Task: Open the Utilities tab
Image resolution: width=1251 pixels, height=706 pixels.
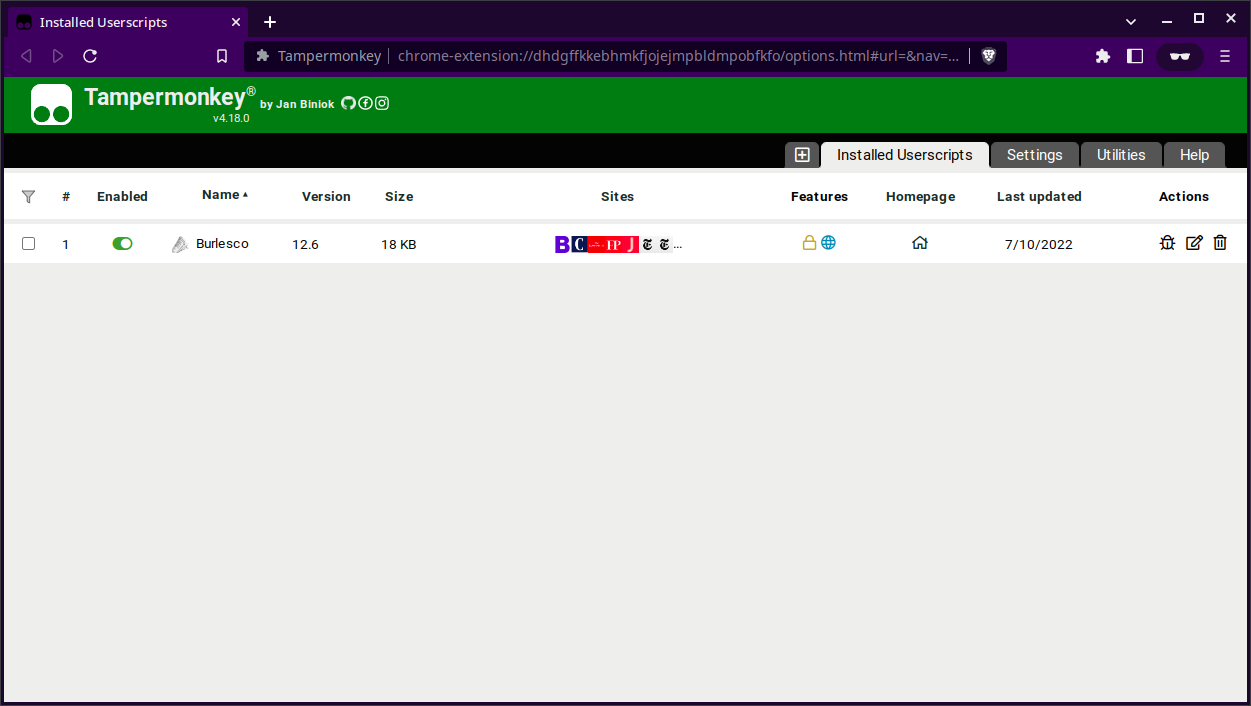Action: (x=1121, y=155)
